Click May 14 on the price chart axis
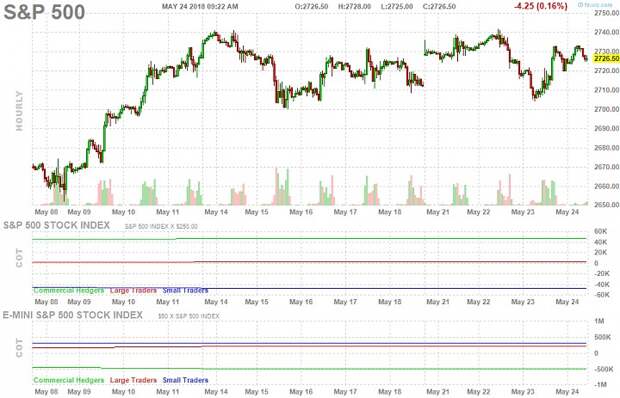Viewport: 620px width, 398px height. click(x=216, y=212)
